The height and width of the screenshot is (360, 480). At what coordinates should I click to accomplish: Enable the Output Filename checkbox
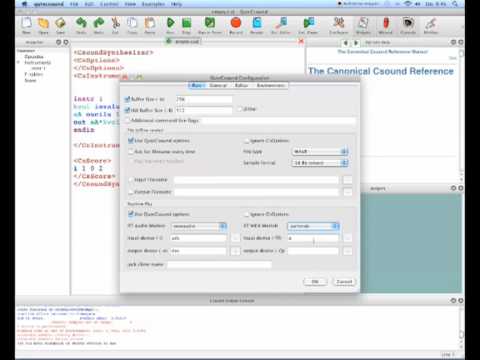[131, 192]
